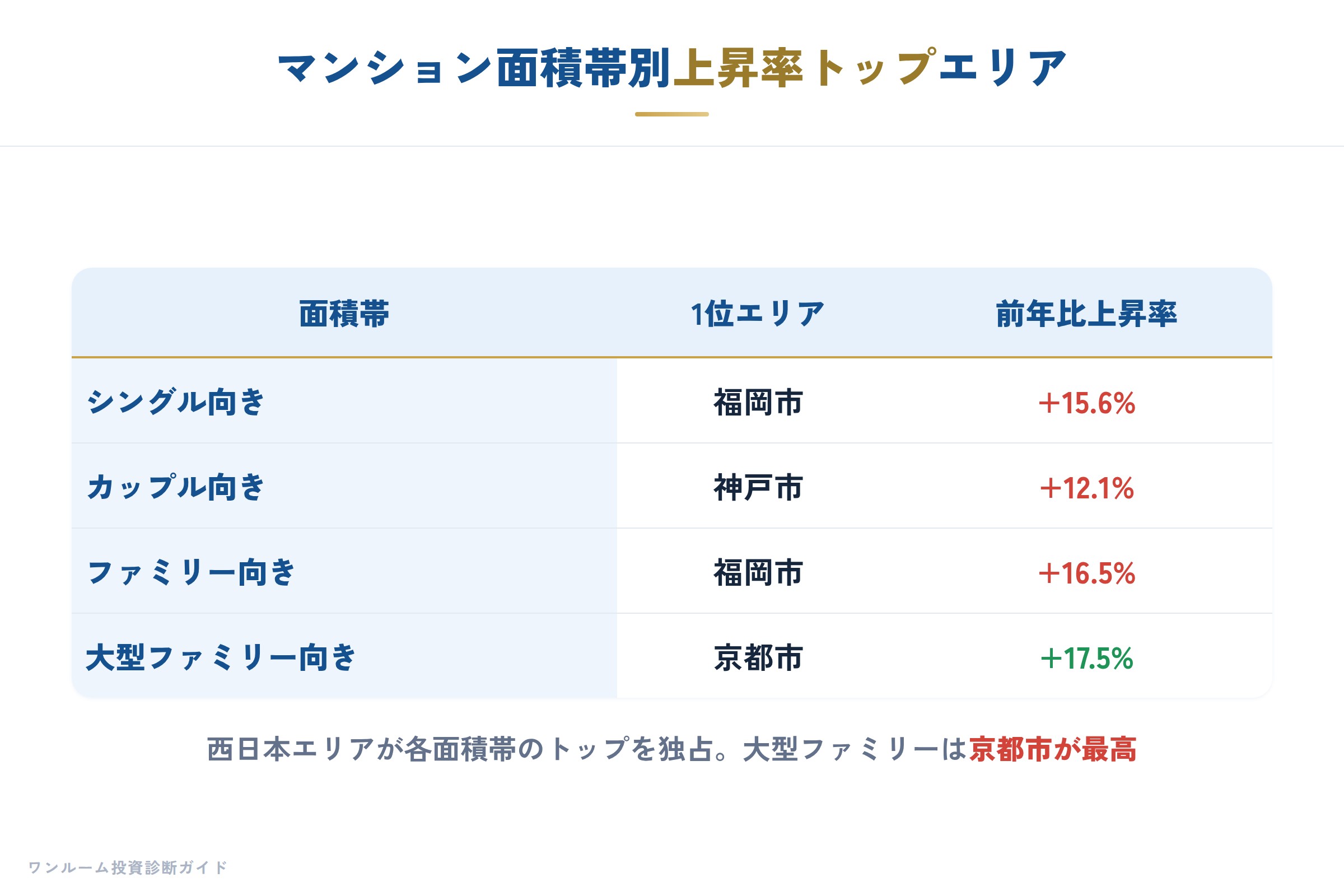Click the +16.5% value
Image resolution: width=1344 pixels, height=896 pixels.
[x=1087, y=573]
